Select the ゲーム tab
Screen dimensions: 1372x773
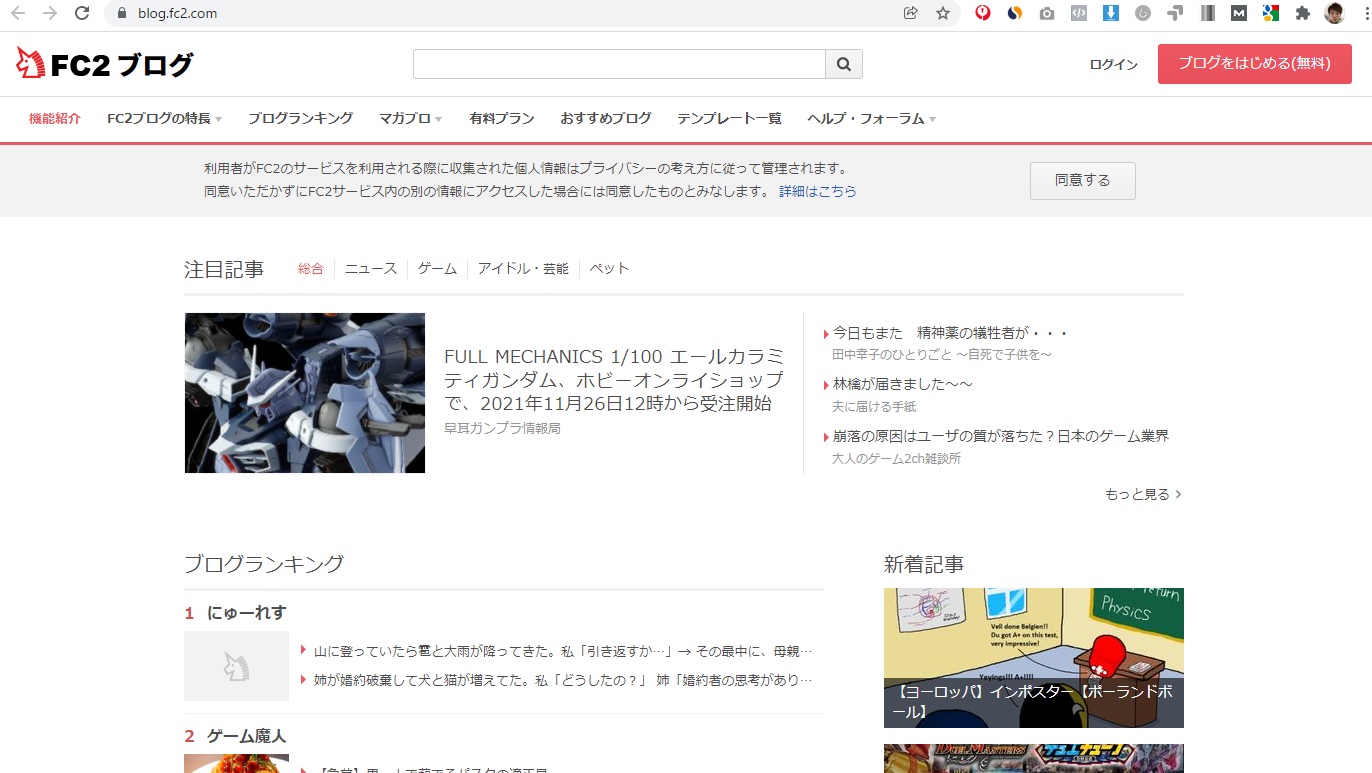pos(437,269)
